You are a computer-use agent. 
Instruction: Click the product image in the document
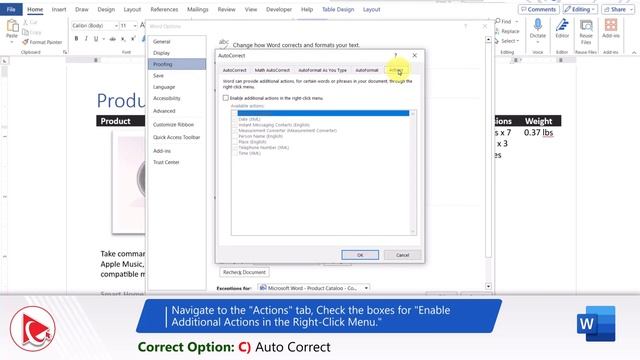coord(129,182)
